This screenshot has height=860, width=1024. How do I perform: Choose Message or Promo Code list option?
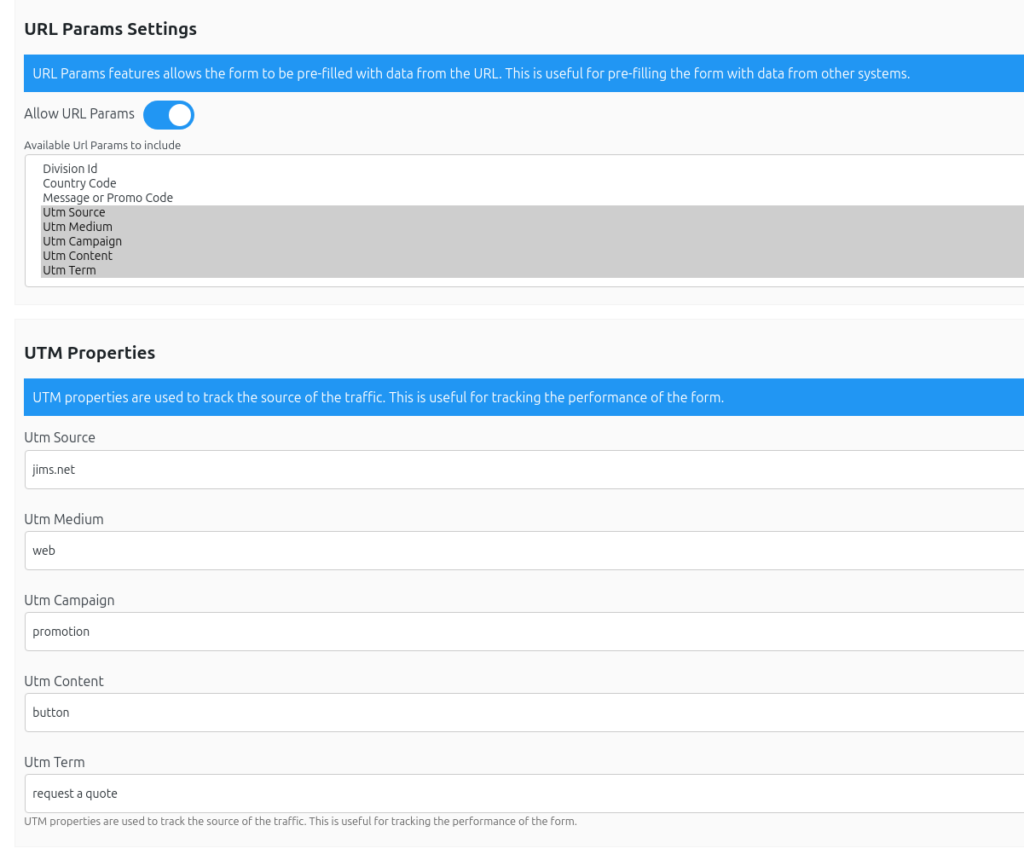click(108, 198)
